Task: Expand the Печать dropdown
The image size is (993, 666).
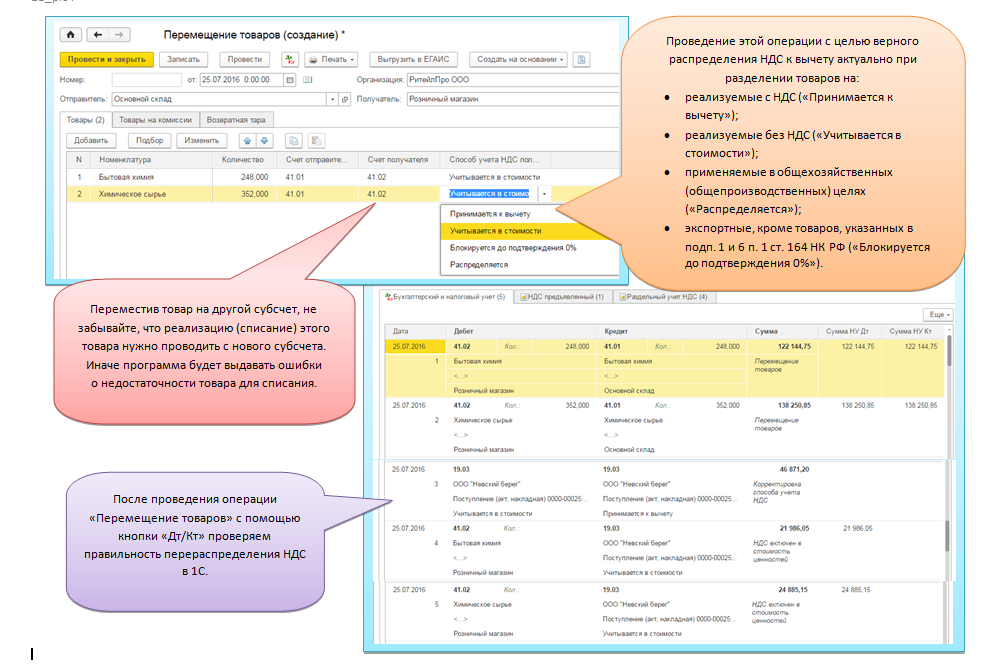Action: coord(333,59)
